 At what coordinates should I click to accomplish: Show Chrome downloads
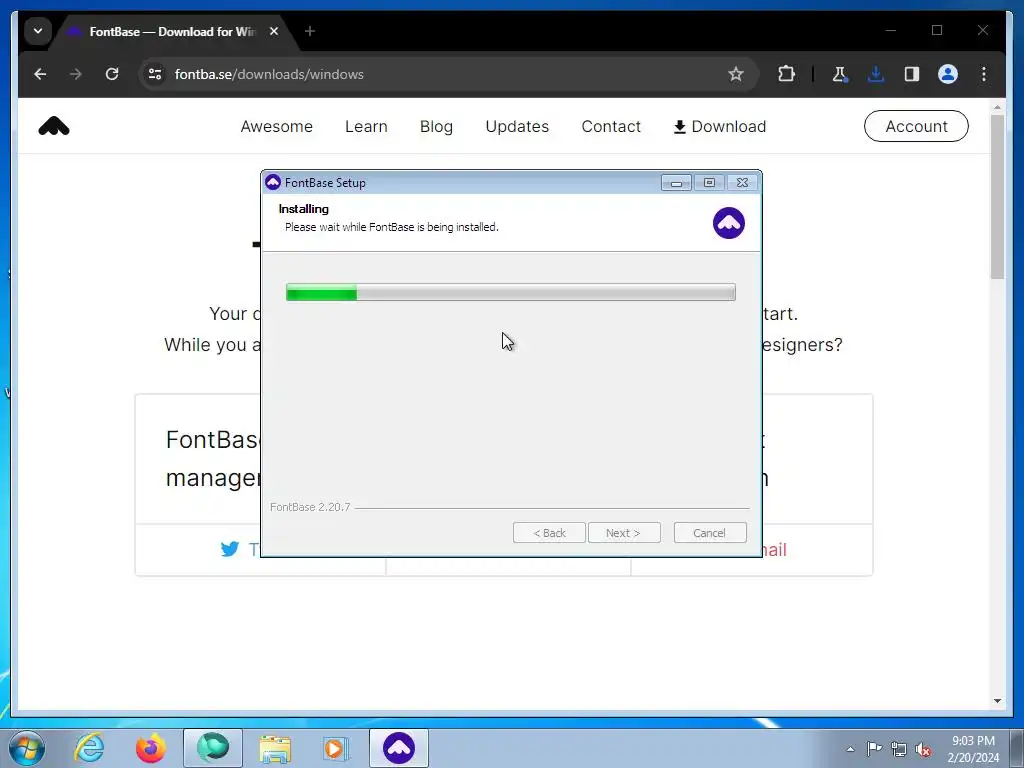point(876,74)
